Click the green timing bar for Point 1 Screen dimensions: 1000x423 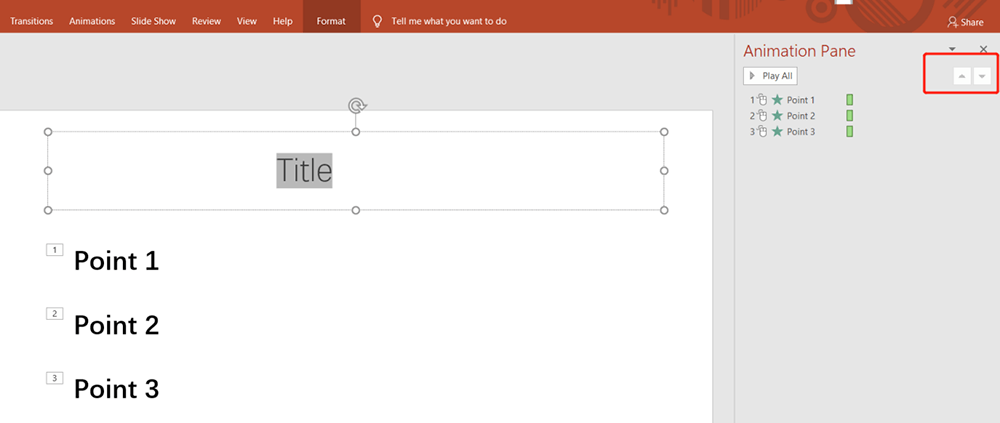click(850, 100)
